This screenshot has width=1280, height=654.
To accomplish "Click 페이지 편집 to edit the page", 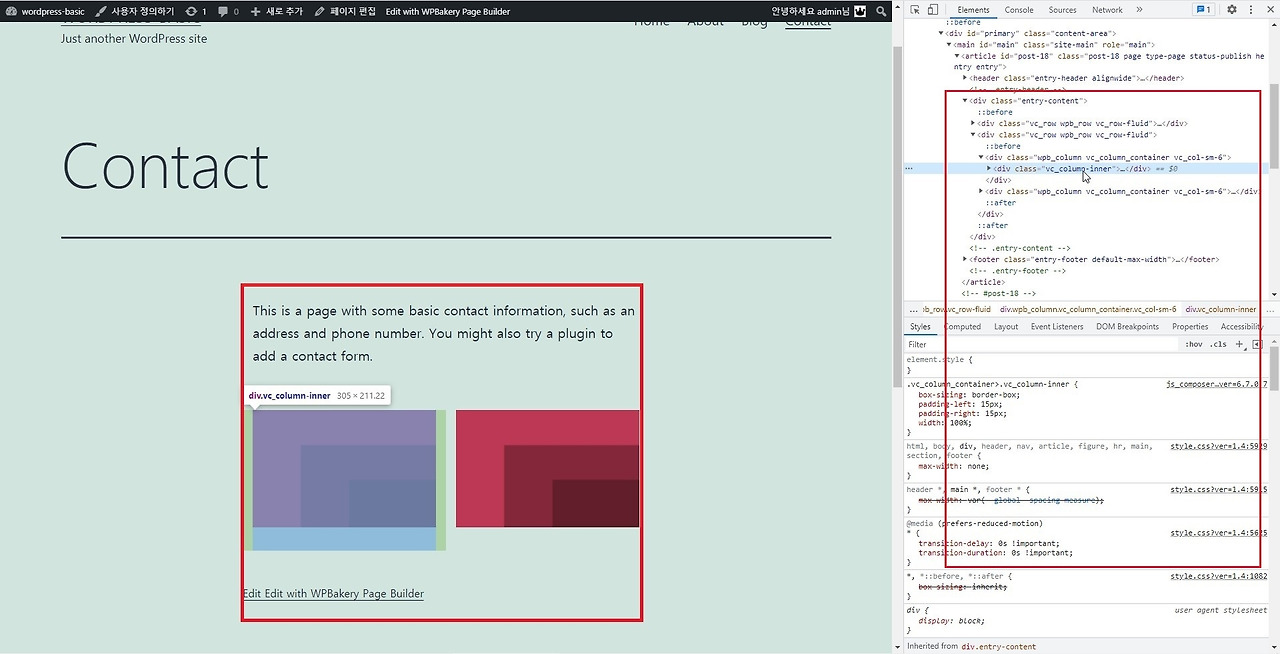I will 345,11.
